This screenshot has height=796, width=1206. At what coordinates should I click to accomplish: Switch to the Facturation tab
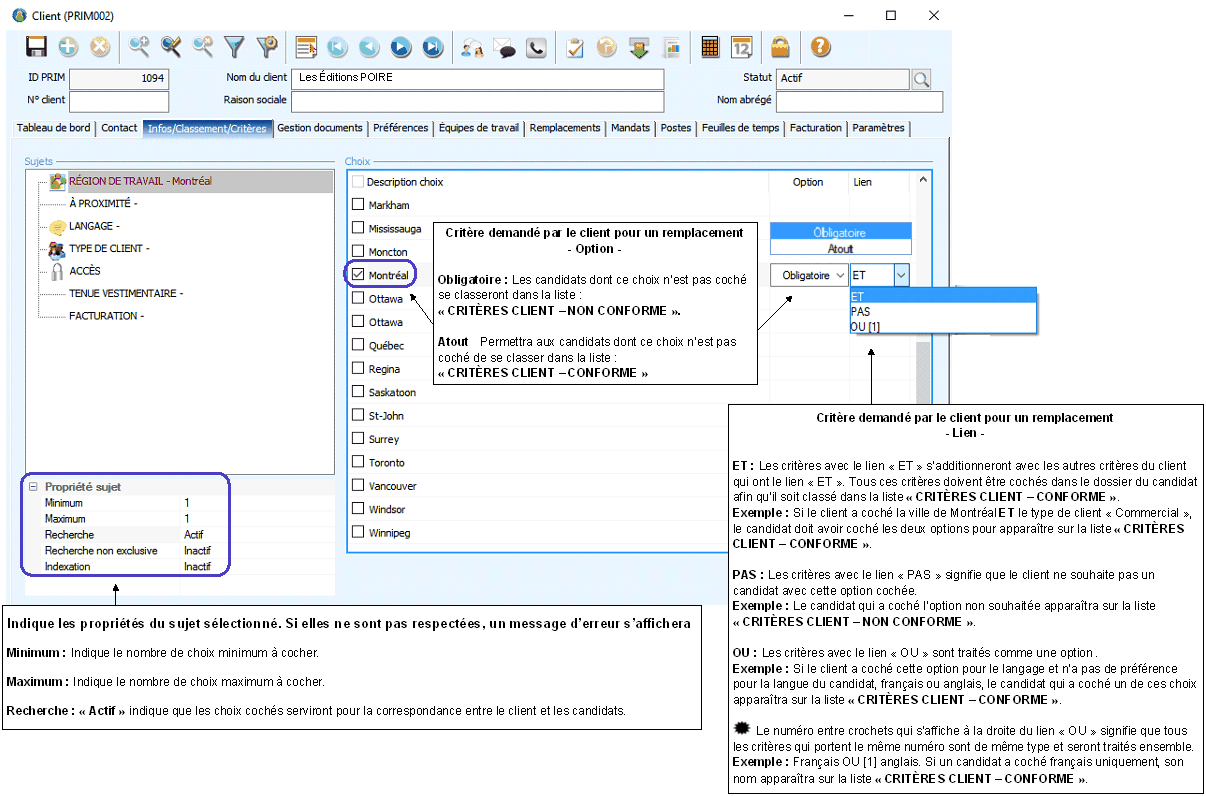tap(816, 128)
